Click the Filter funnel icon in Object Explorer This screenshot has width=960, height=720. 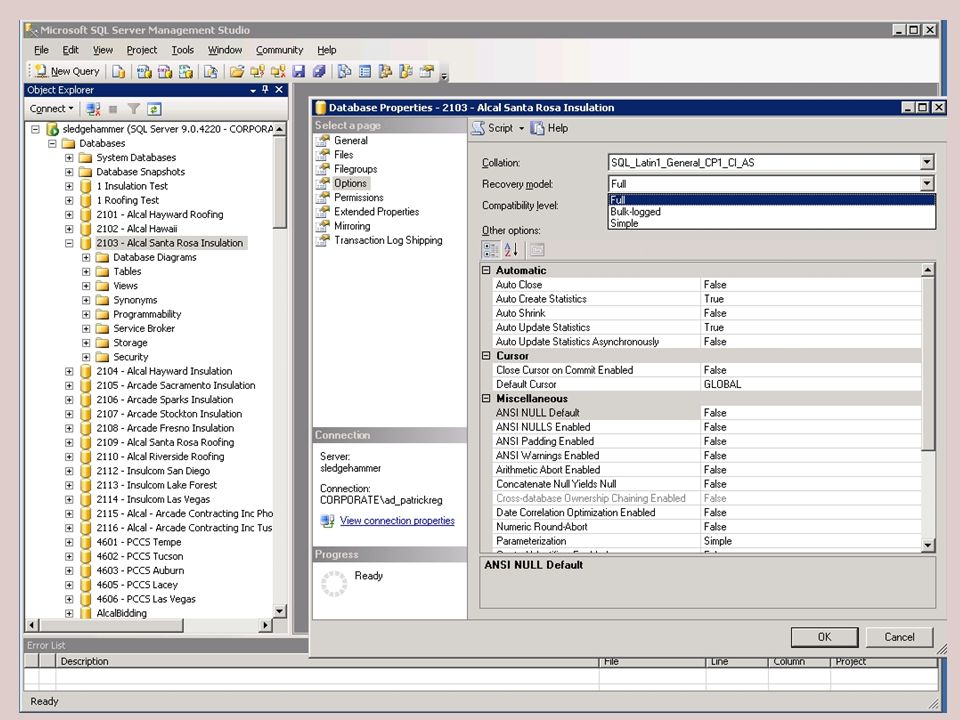point(133,109)
